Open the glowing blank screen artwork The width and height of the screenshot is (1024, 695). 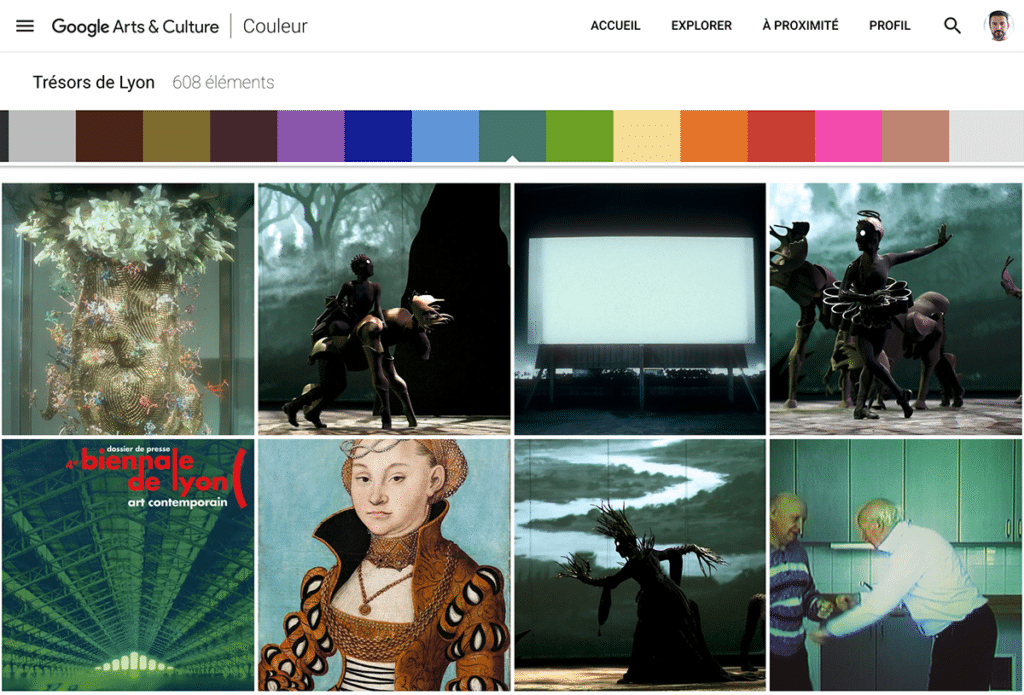(x=640, y=309)
